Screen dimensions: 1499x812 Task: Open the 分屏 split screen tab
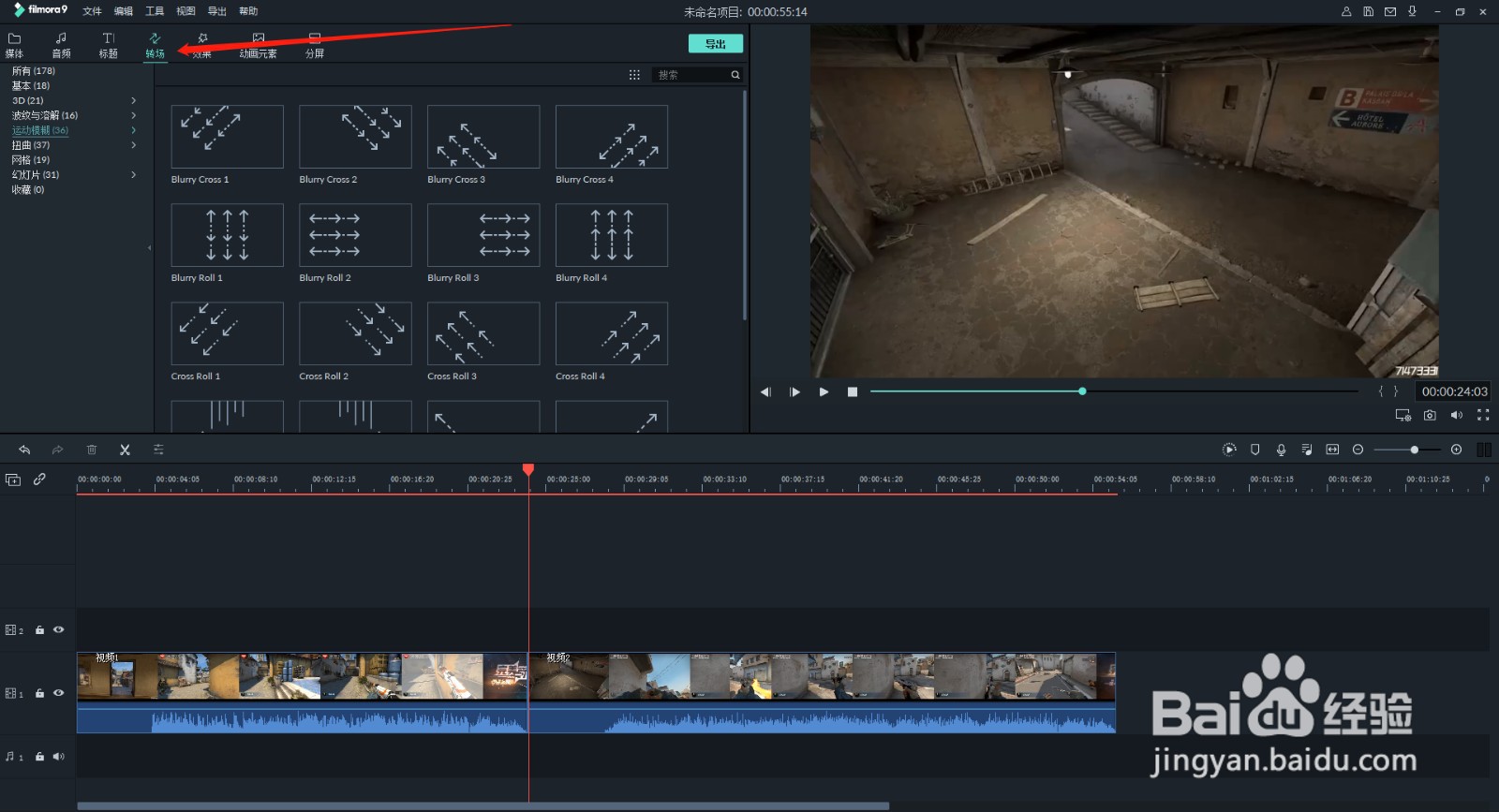point(315,45)
